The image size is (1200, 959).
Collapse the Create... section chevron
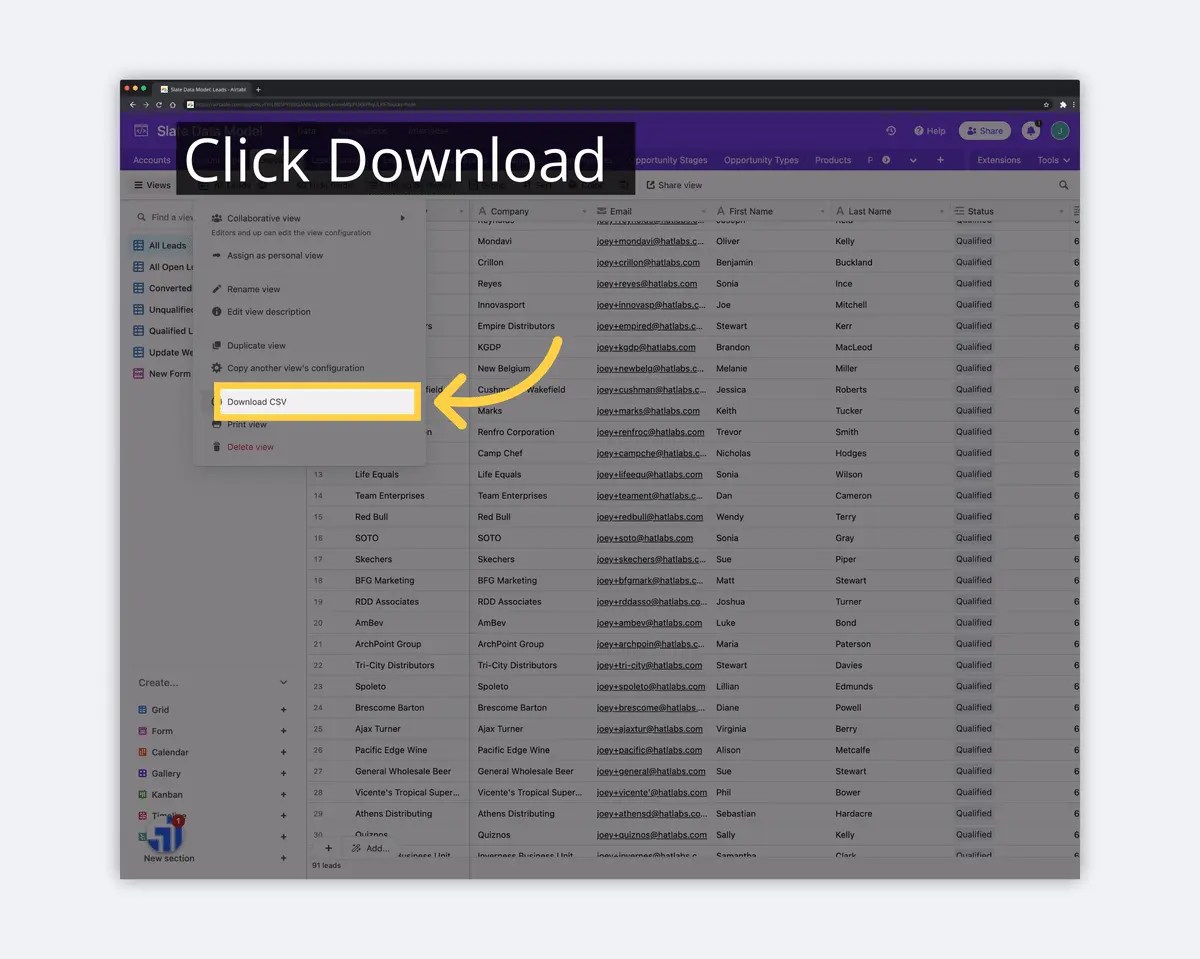pos(286,682)
